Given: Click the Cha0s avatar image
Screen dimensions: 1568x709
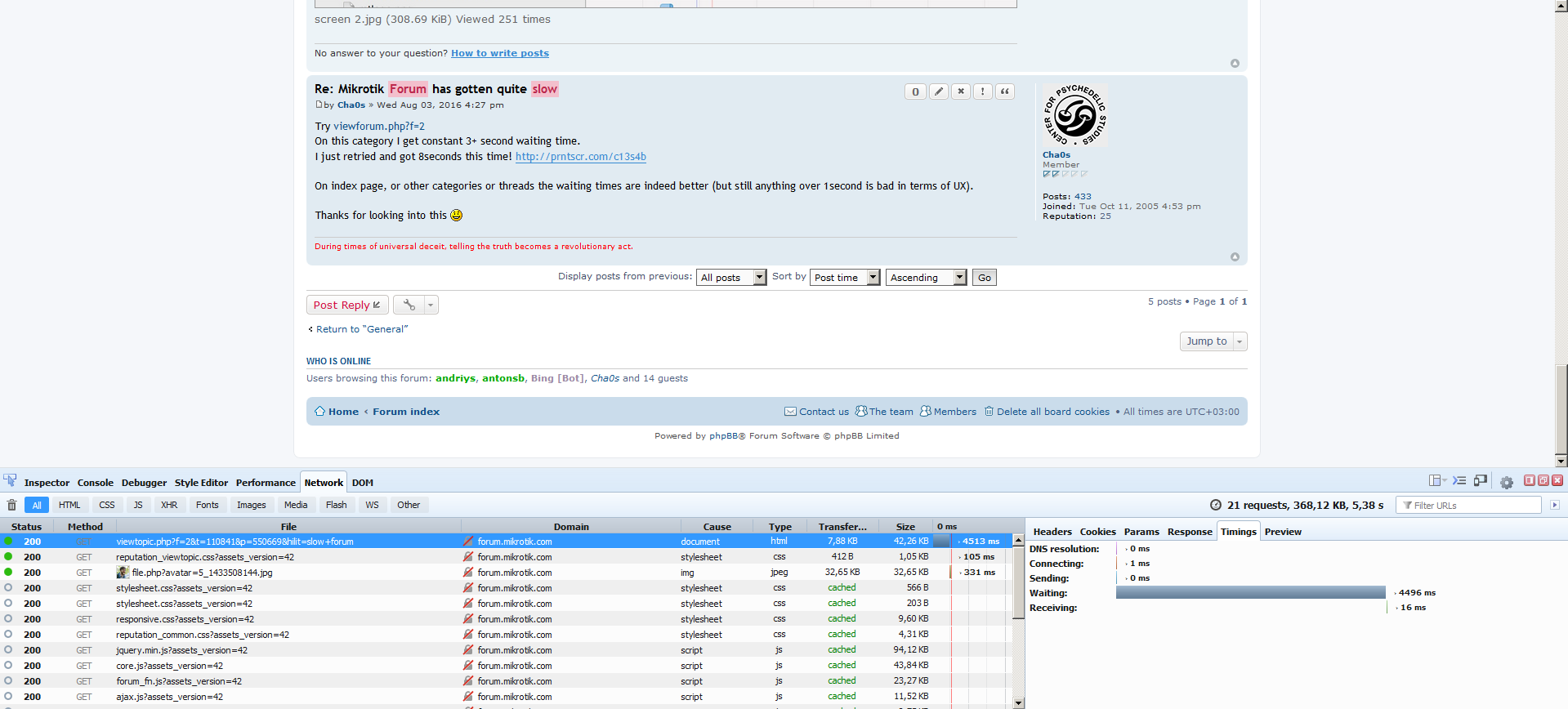Looking at the screenshot, I should pos(1074,116).
